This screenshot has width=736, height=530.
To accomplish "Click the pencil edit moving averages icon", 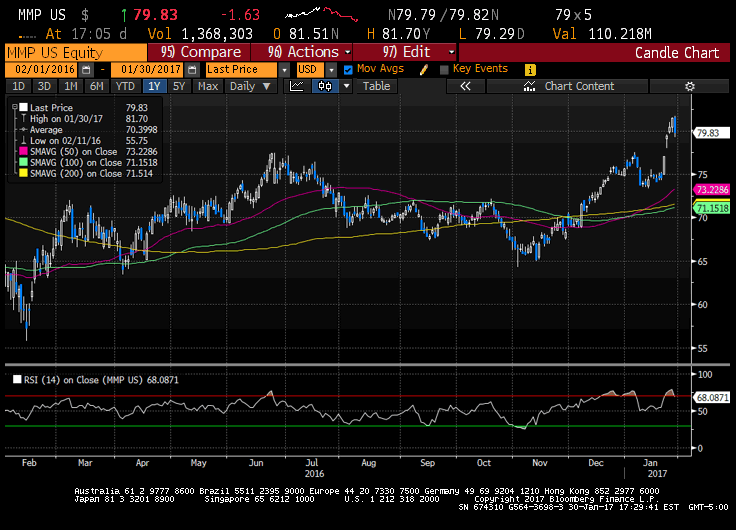I will (x=424, y=70).
